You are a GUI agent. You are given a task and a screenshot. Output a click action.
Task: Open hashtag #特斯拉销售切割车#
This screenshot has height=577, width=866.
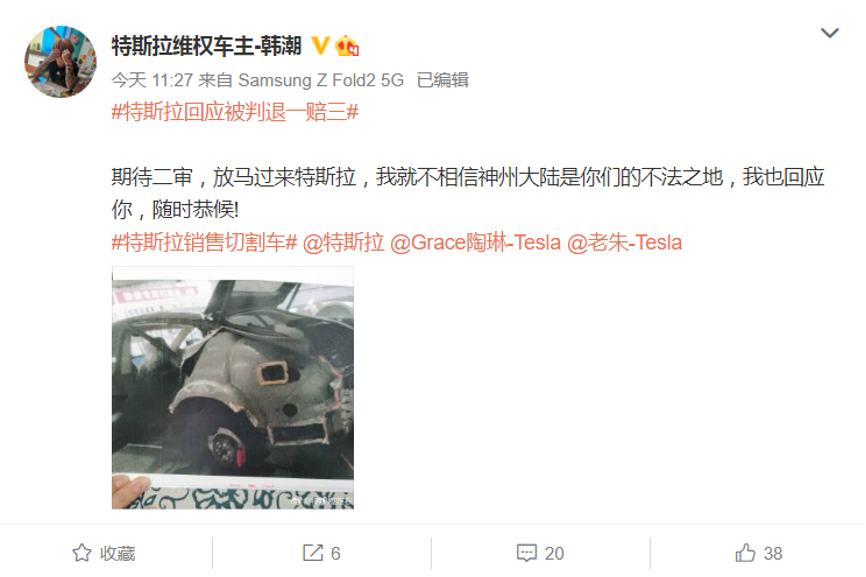click(x=204, y=242)
